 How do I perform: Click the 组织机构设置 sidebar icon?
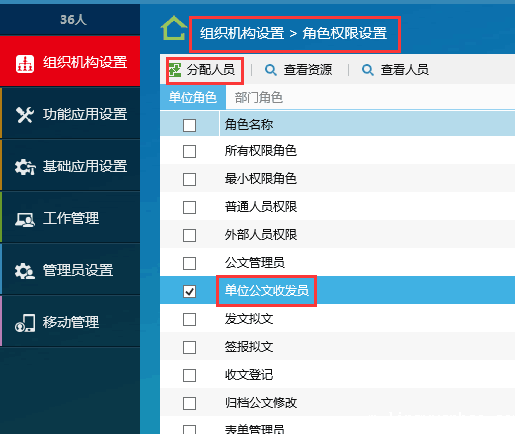pos(25,64)
